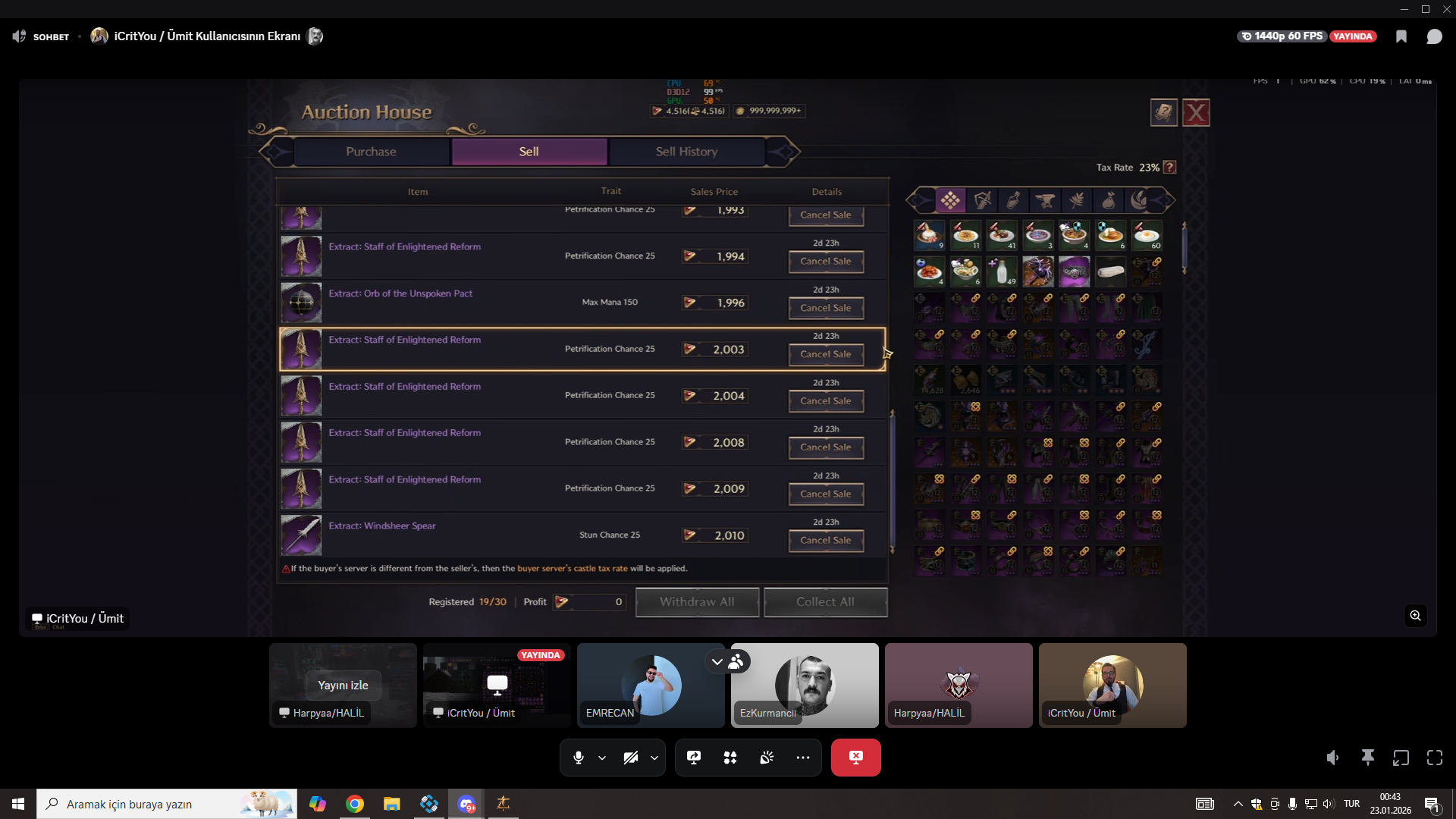Open File Explorer from the taskbar
The image size is (1456, 819).
(x=391, y=804)
